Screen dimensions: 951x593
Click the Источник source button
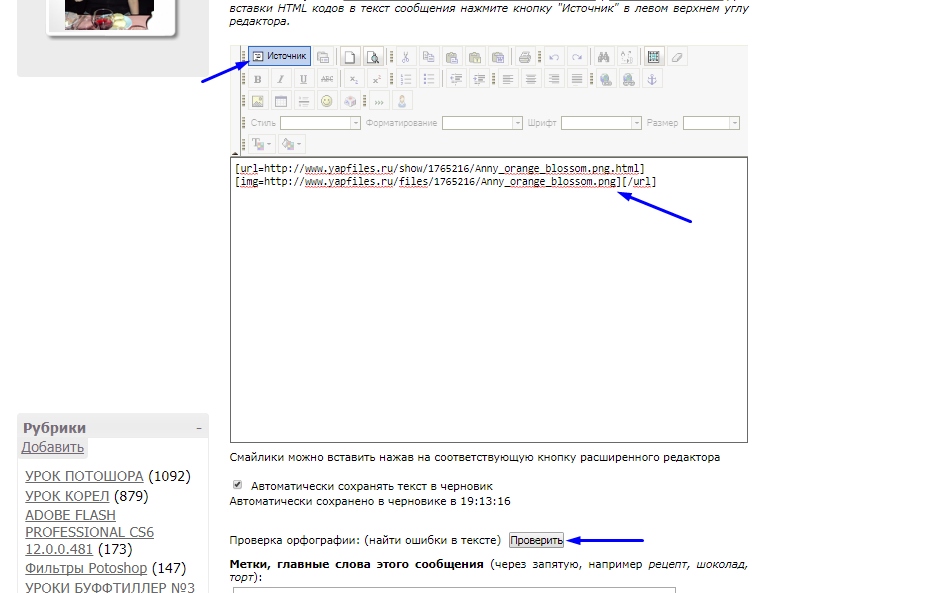coord(279,57)
